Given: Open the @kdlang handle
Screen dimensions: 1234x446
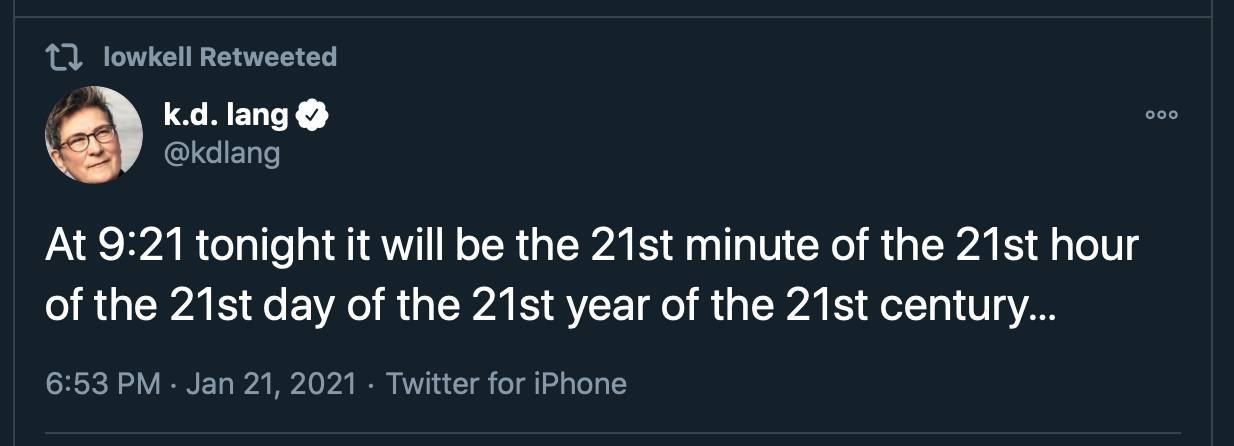Looking at the screenshot, I should click(x=221, y=152).
